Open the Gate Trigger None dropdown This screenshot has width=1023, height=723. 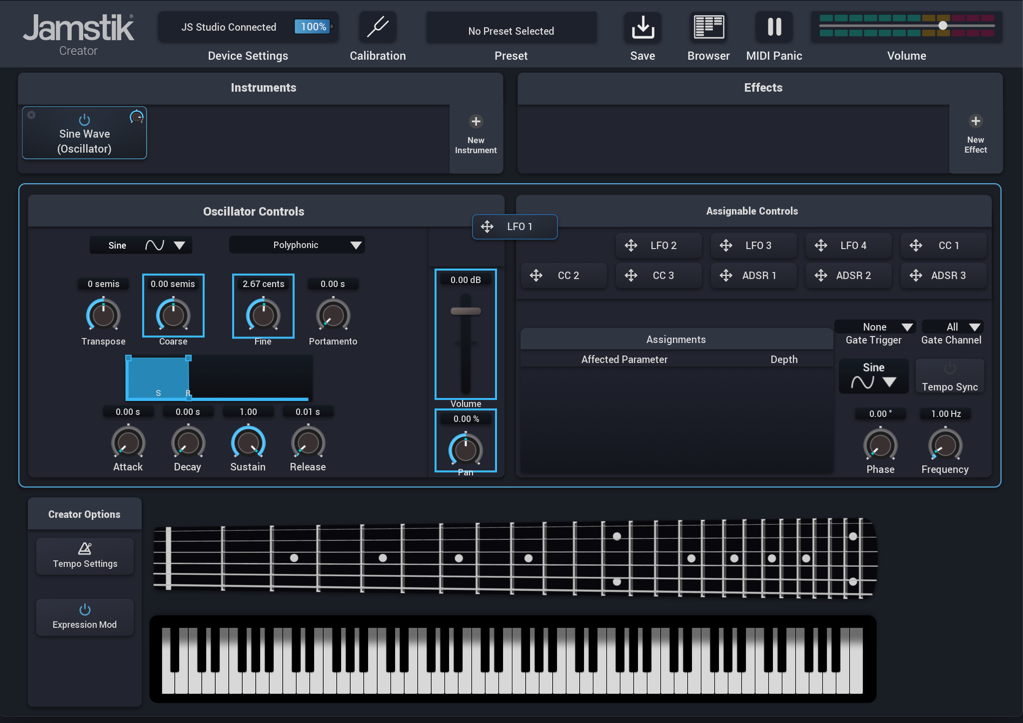(875, 327)
